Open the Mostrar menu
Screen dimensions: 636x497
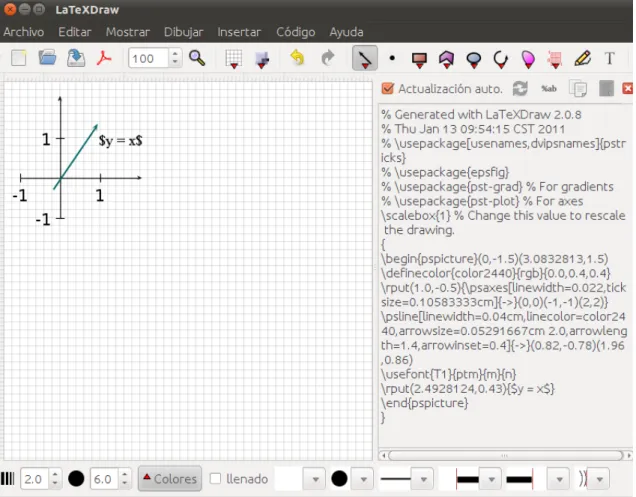tap(128, 32)
